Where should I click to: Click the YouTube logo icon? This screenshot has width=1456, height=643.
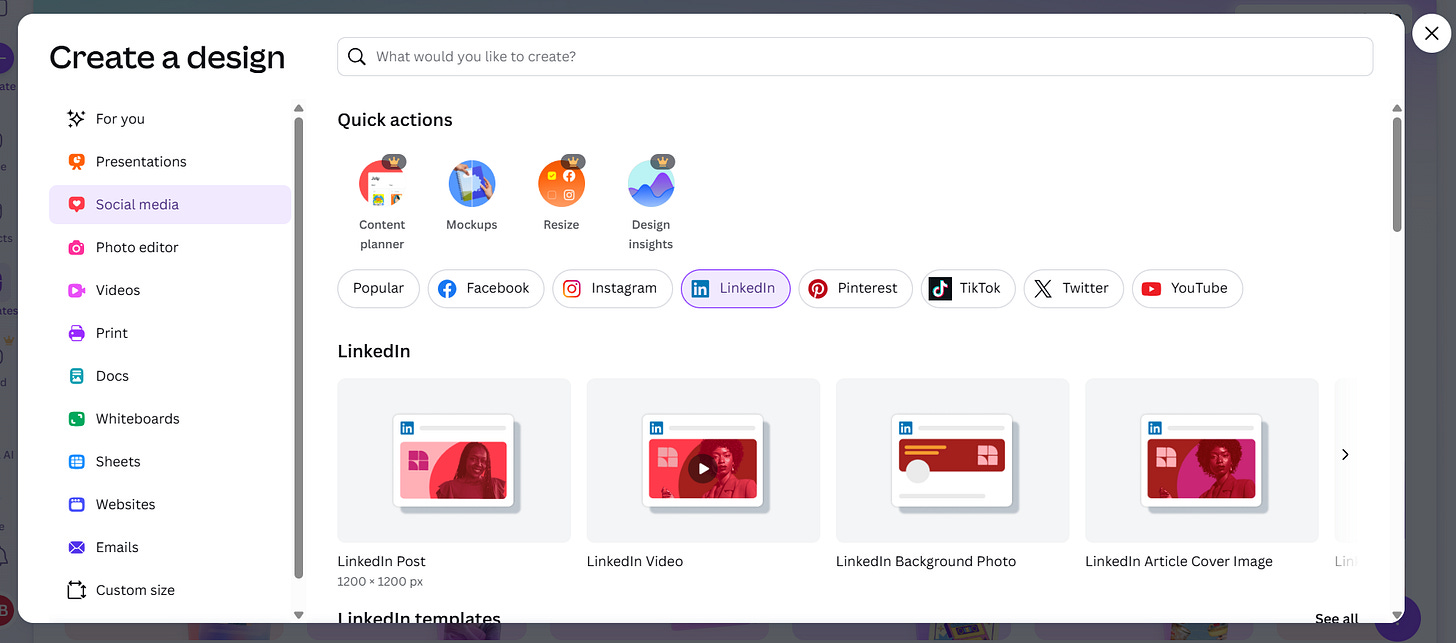point(1151,289)
